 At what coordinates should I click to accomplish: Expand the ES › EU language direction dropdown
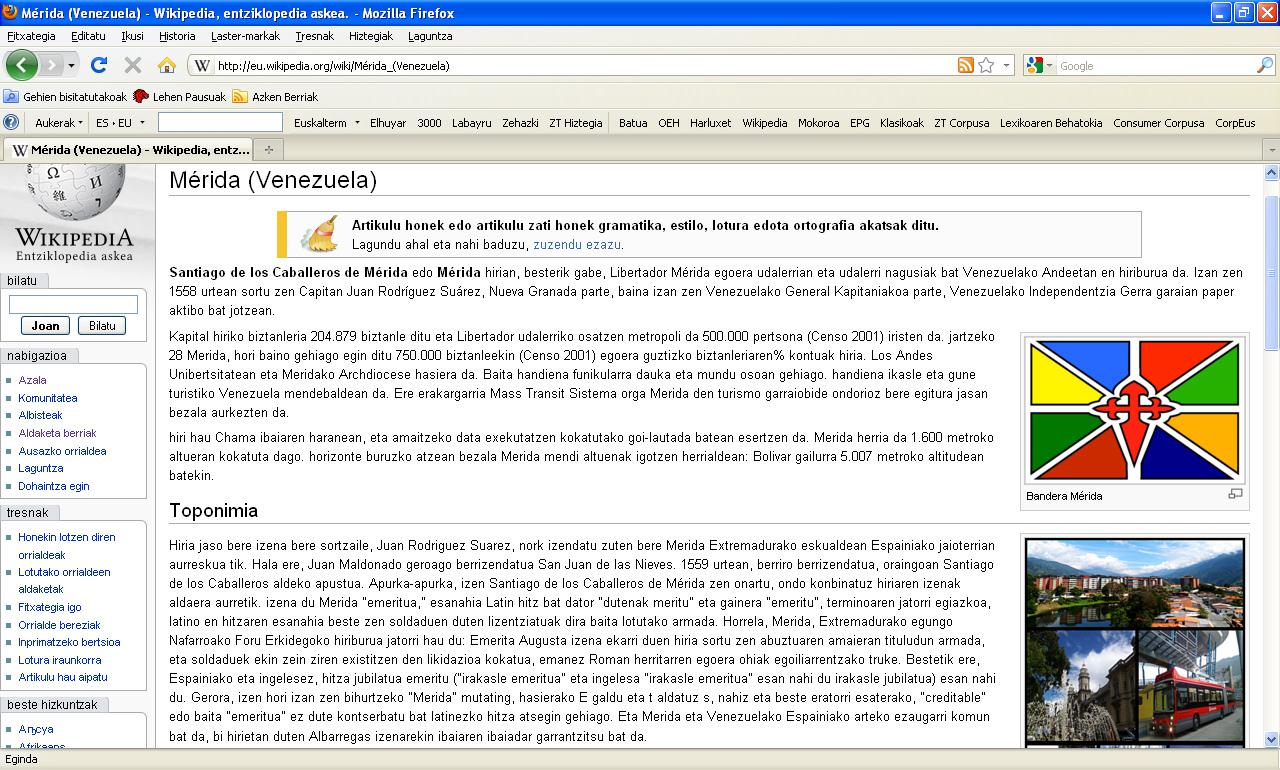(120, 123)
